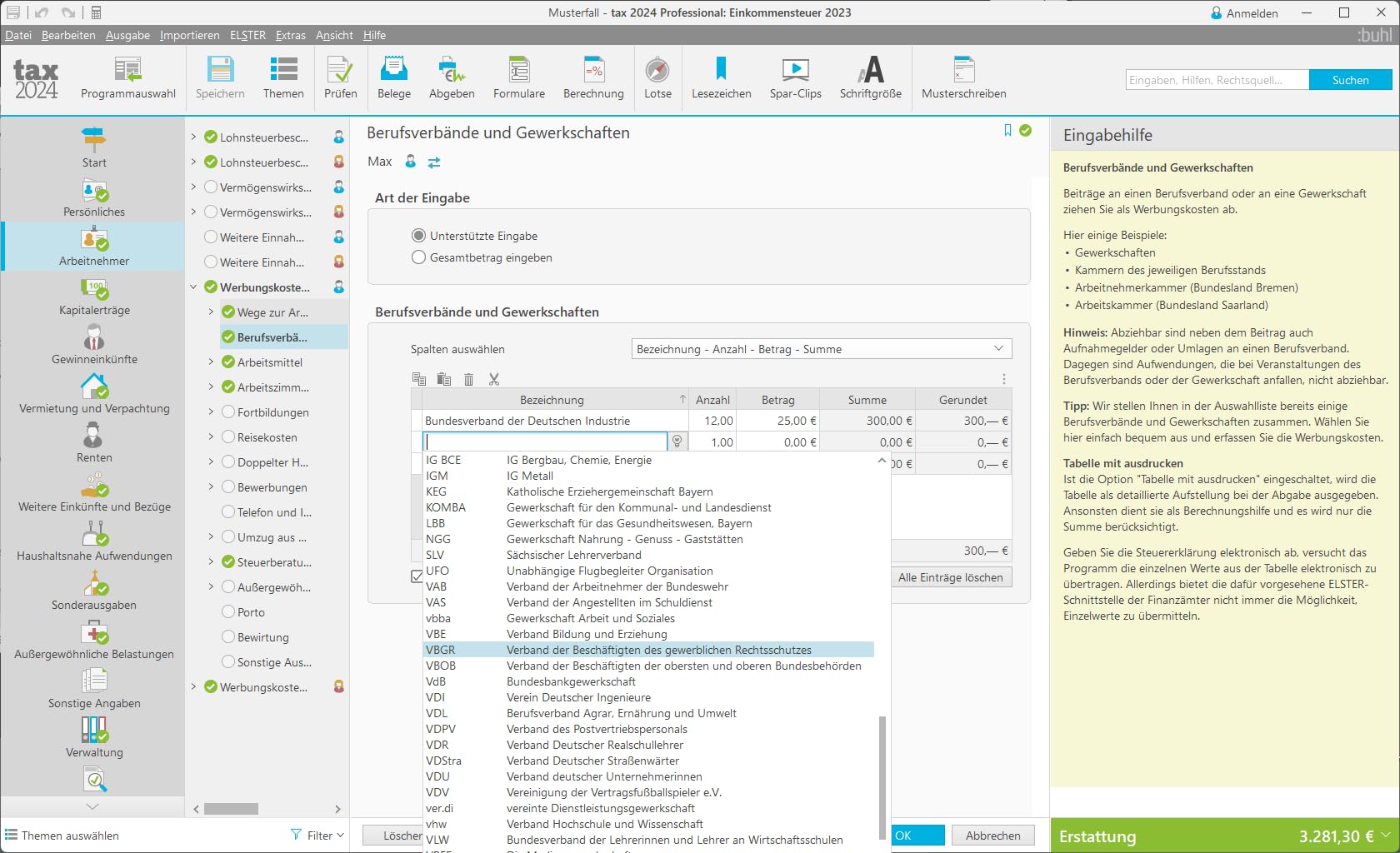Viewport: 1400px width, 853px height.
Task: Click the delete row trash icon
Action: click(469, 380)
